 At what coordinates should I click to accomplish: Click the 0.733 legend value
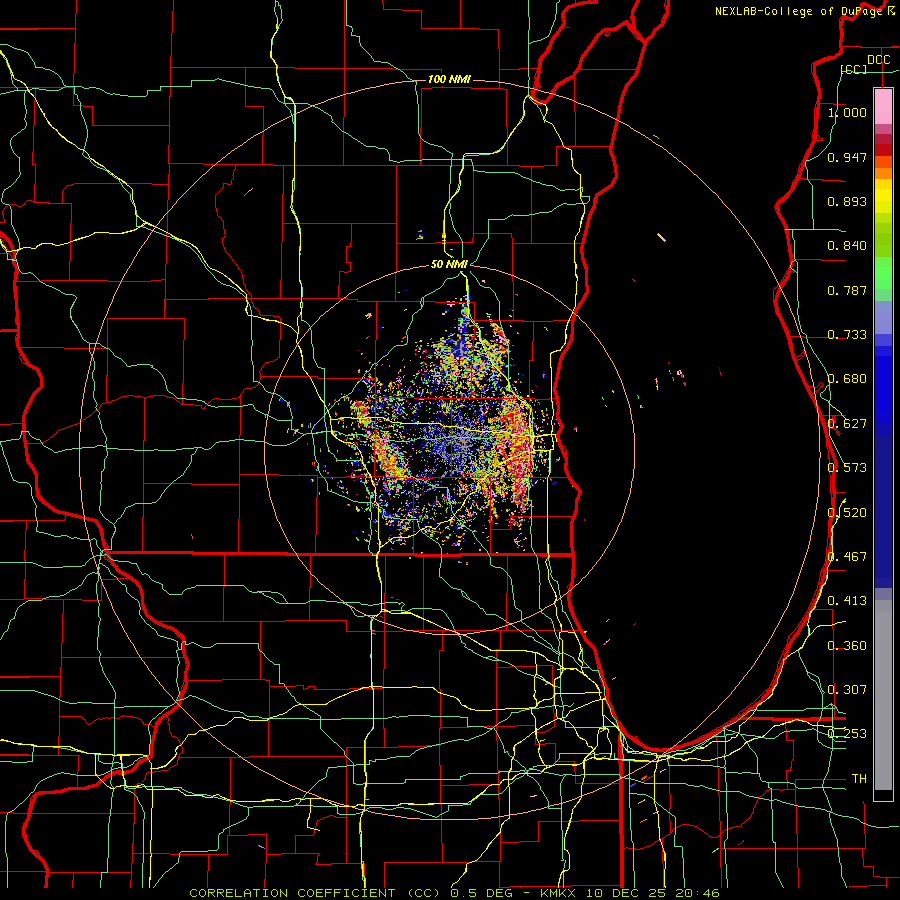(847, 335)
